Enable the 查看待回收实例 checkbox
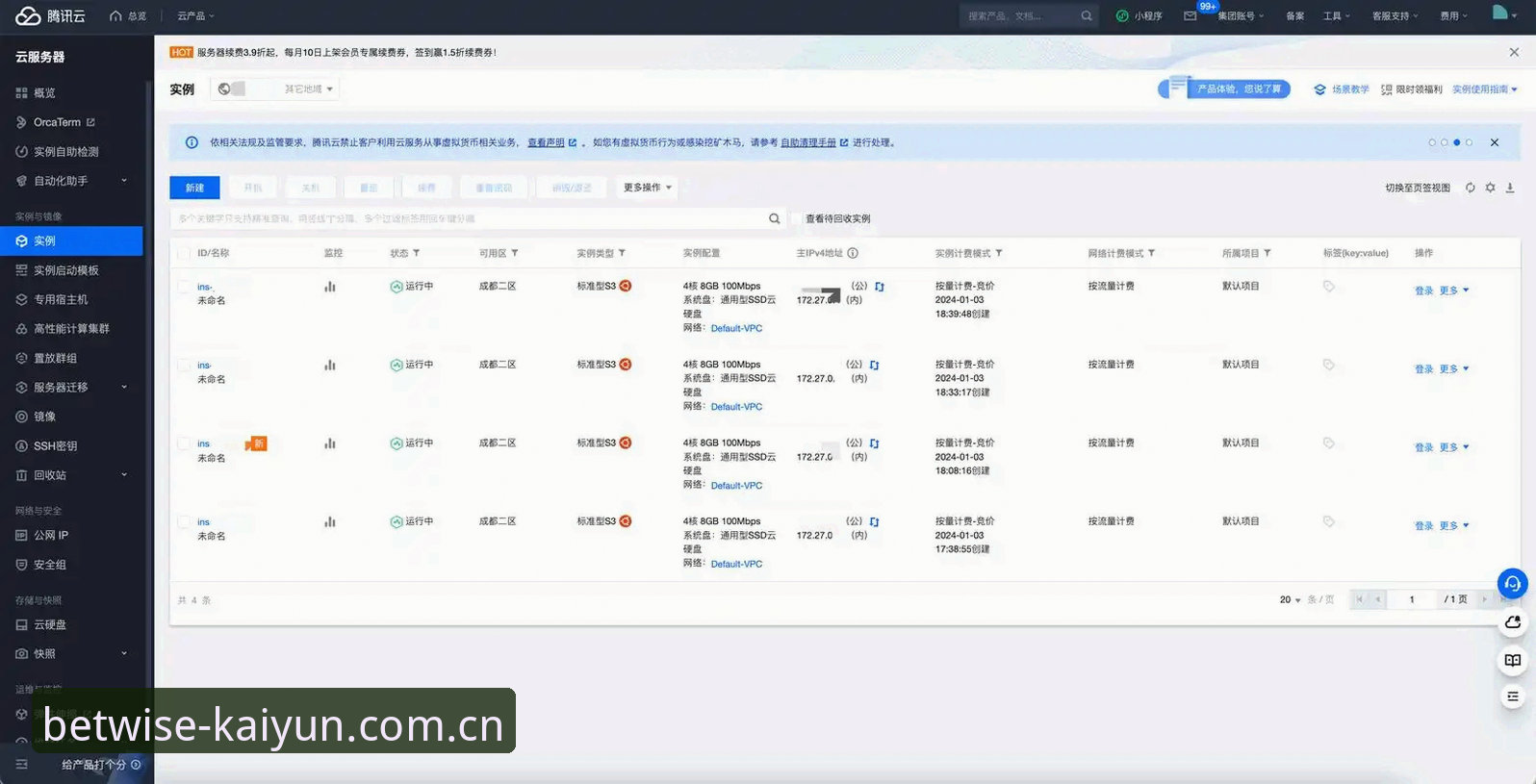The image size is (1536, 784). coord(796,219)
